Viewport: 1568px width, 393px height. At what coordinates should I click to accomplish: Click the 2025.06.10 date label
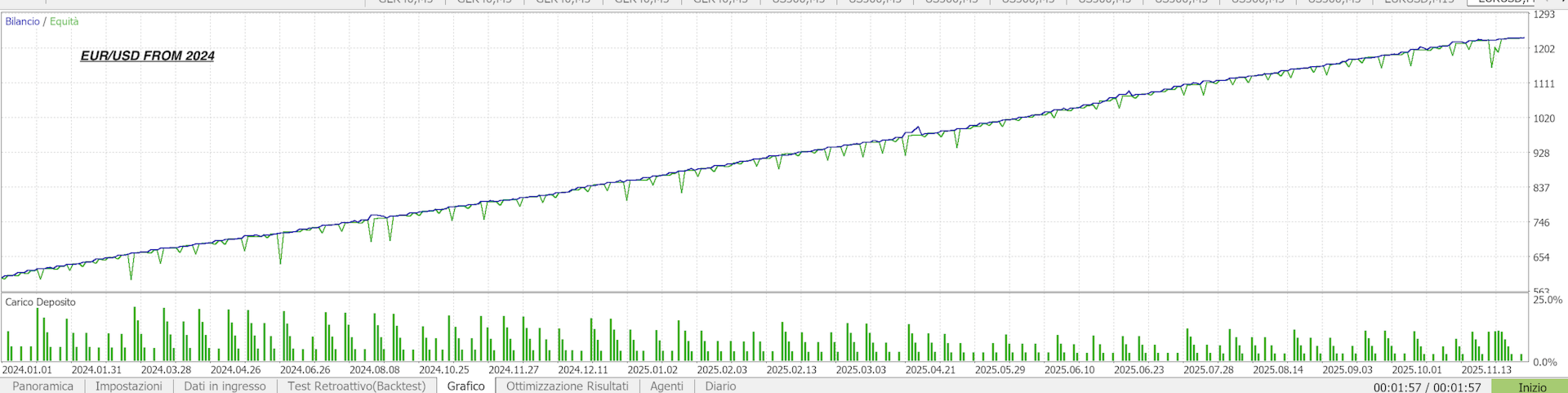1069,370
